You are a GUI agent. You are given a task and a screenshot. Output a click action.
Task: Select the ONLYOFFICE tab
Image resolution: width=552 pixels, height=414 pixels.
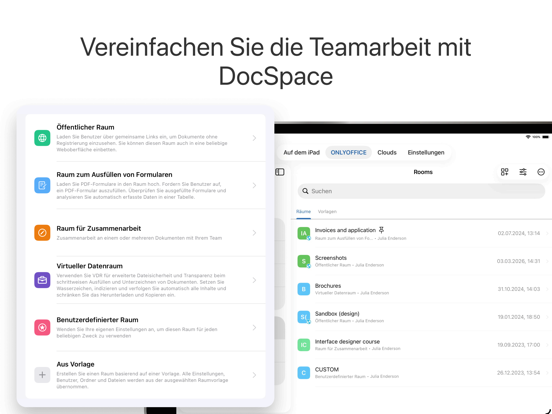pos(348,152)
